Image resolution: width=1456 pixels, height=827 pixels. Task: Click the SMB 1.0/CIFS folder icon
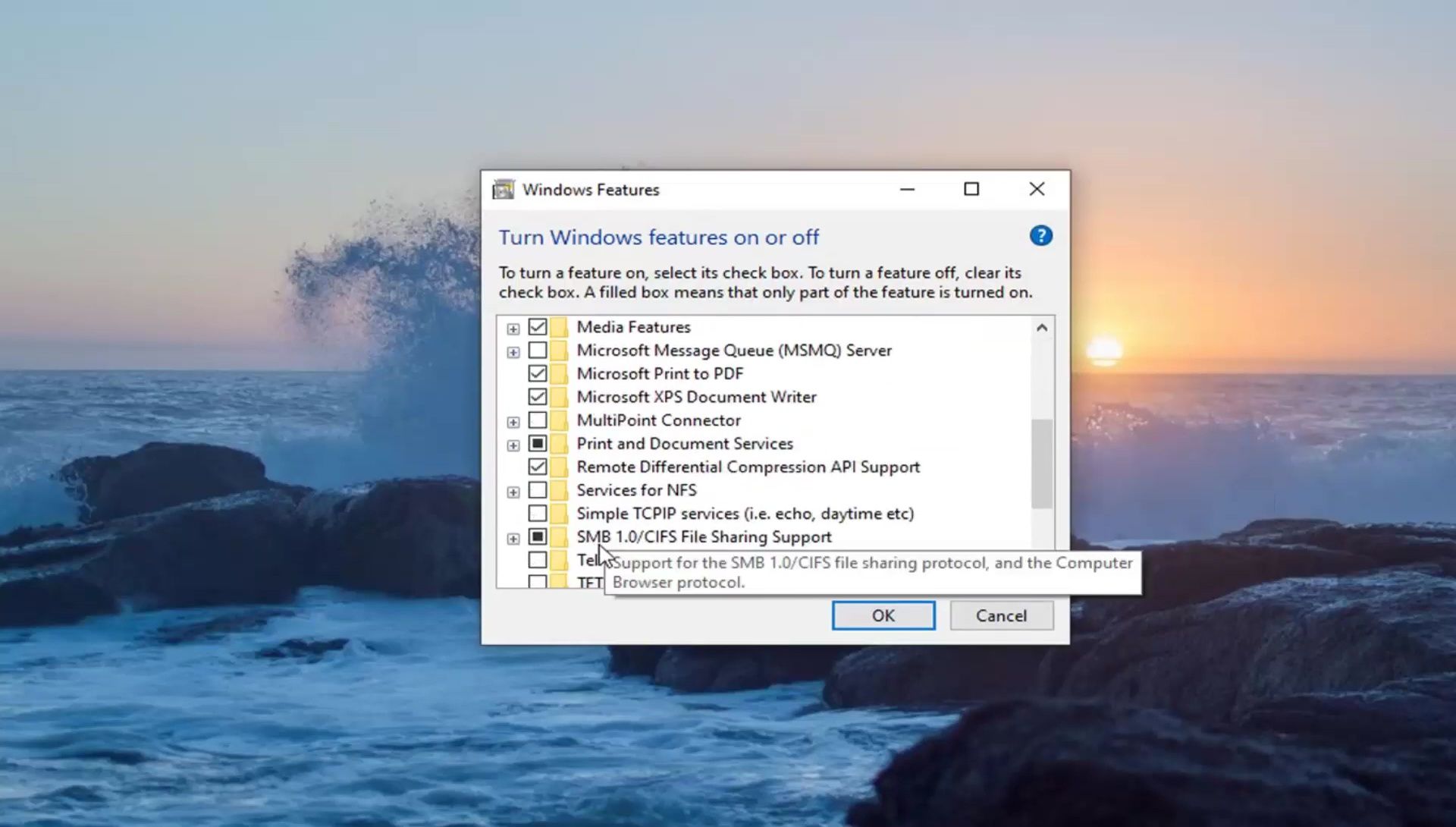coord(559,536)
